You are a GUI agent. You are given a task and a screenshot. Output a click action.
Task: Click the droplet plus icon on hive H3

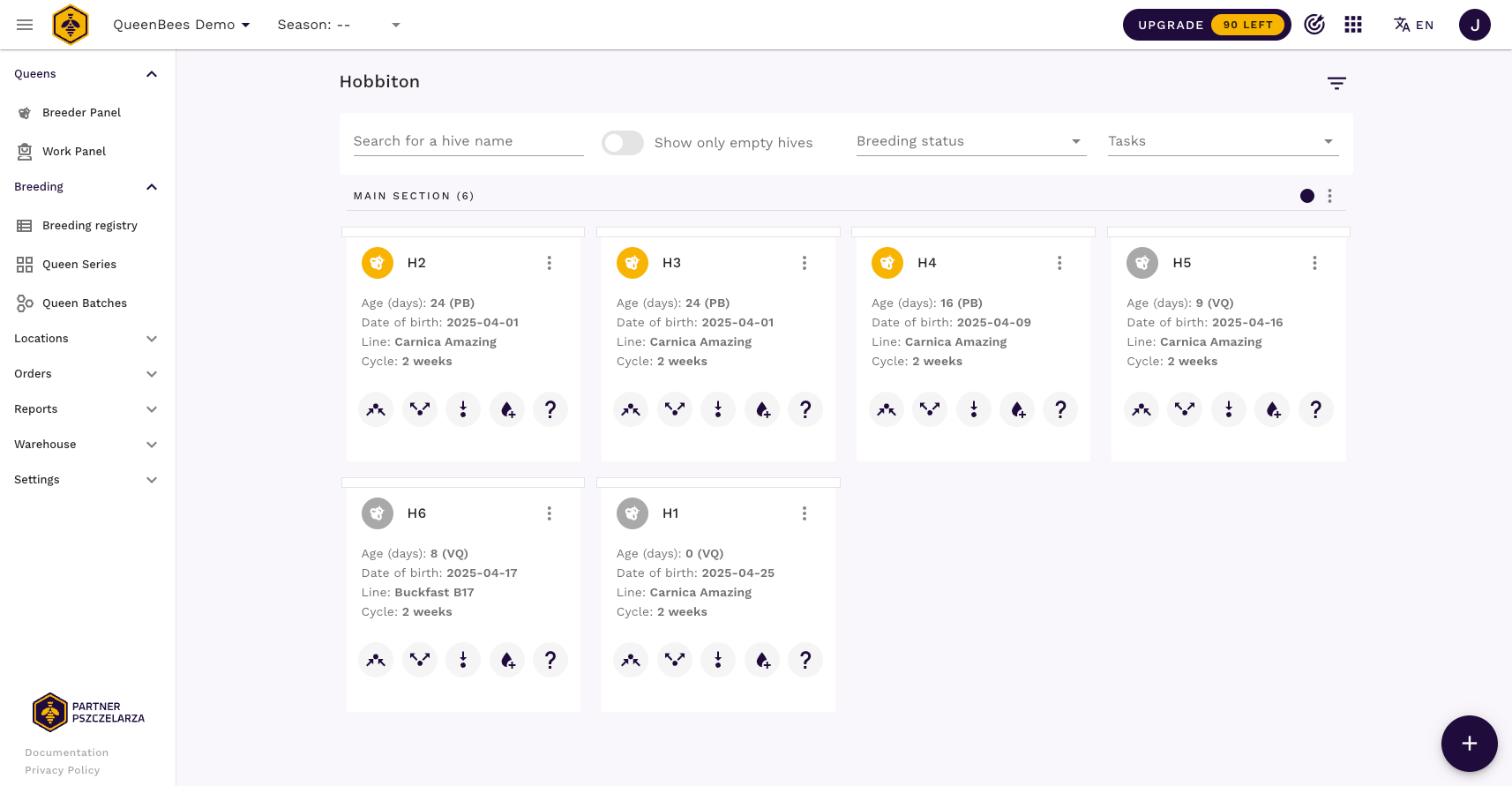[762, 409]
